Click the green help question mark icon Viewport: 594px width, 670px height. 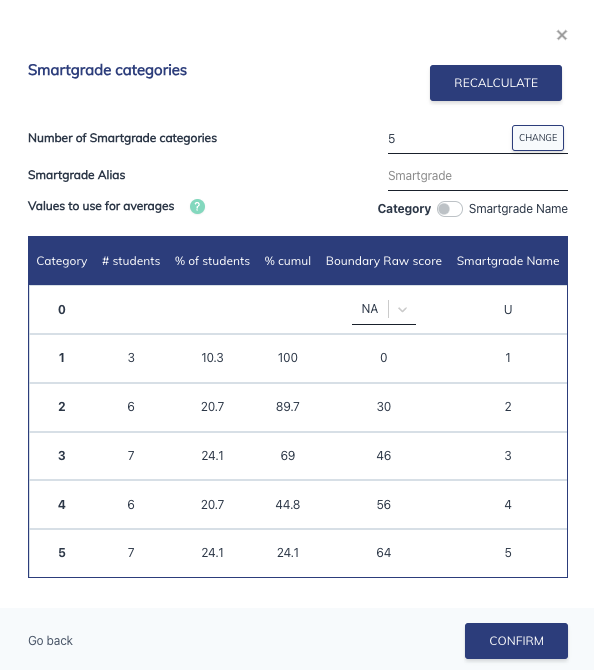(x=197, y=207)
